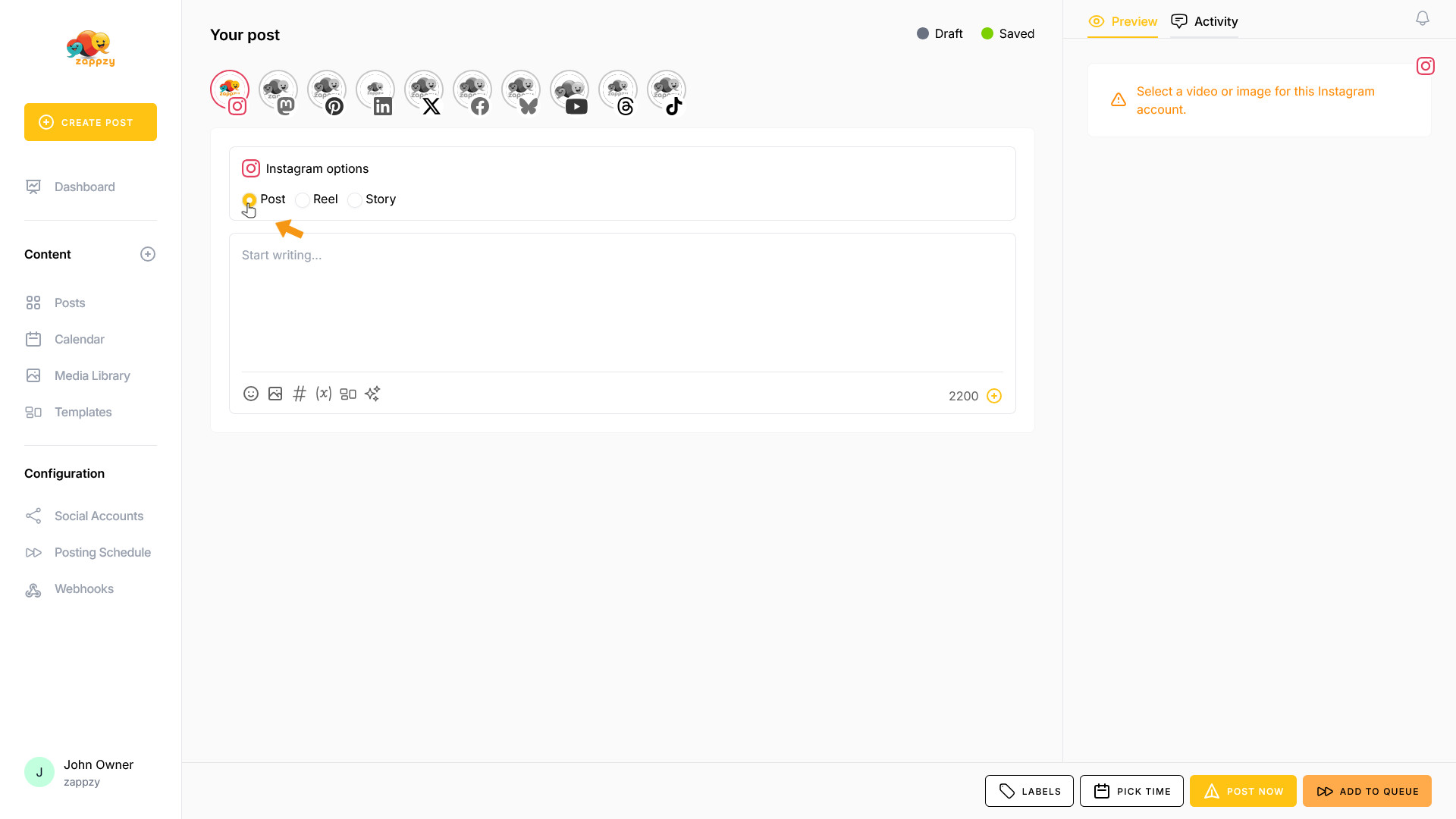Click the emoji picker icon
The height and width of the screenshot is (819, 1456).
pyautogui.click(x=251, y=394)
